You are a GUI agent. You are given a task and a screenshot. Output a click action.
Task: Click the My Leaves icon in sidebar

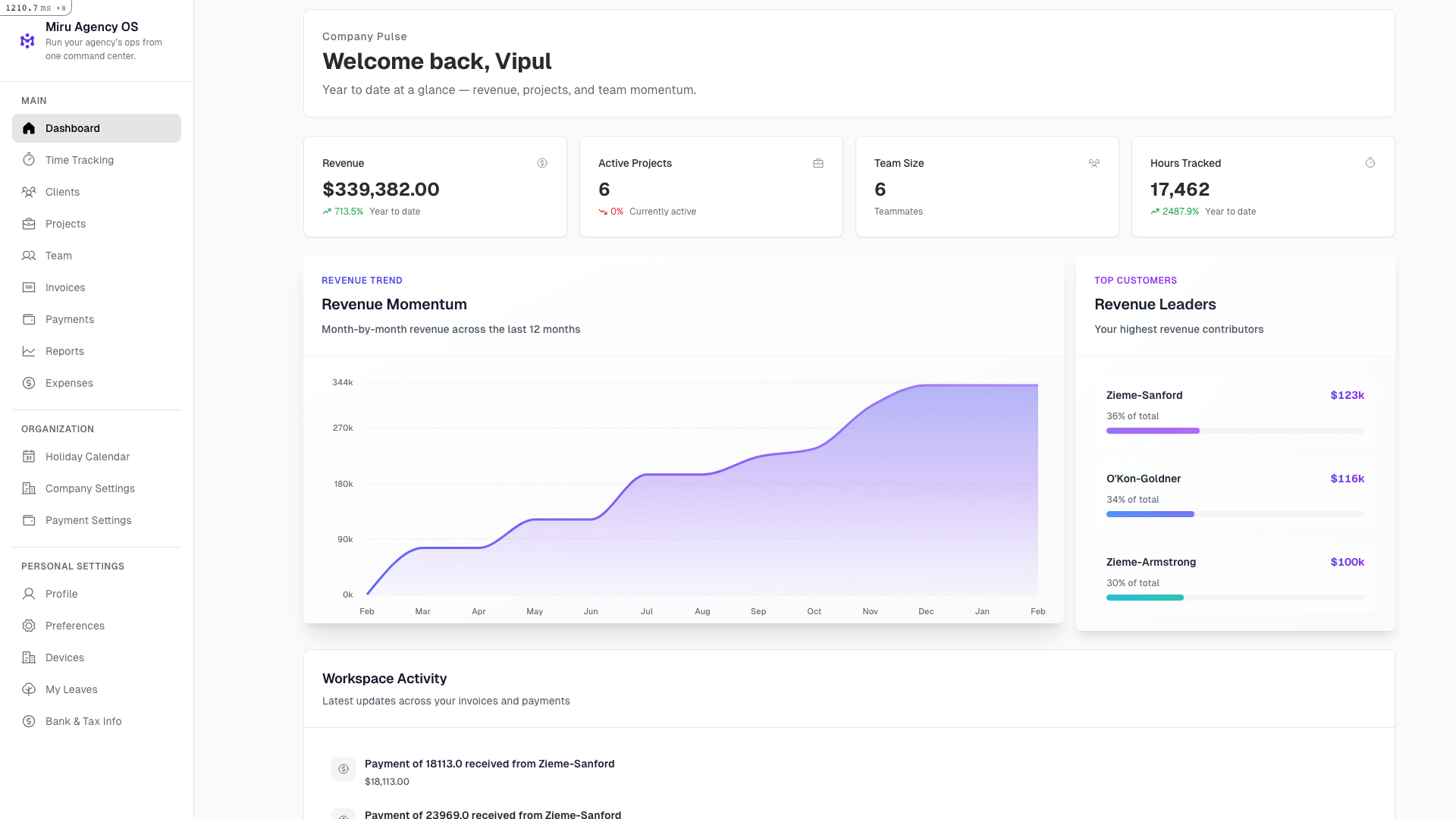pyautogui.click(x=29, y=689)
